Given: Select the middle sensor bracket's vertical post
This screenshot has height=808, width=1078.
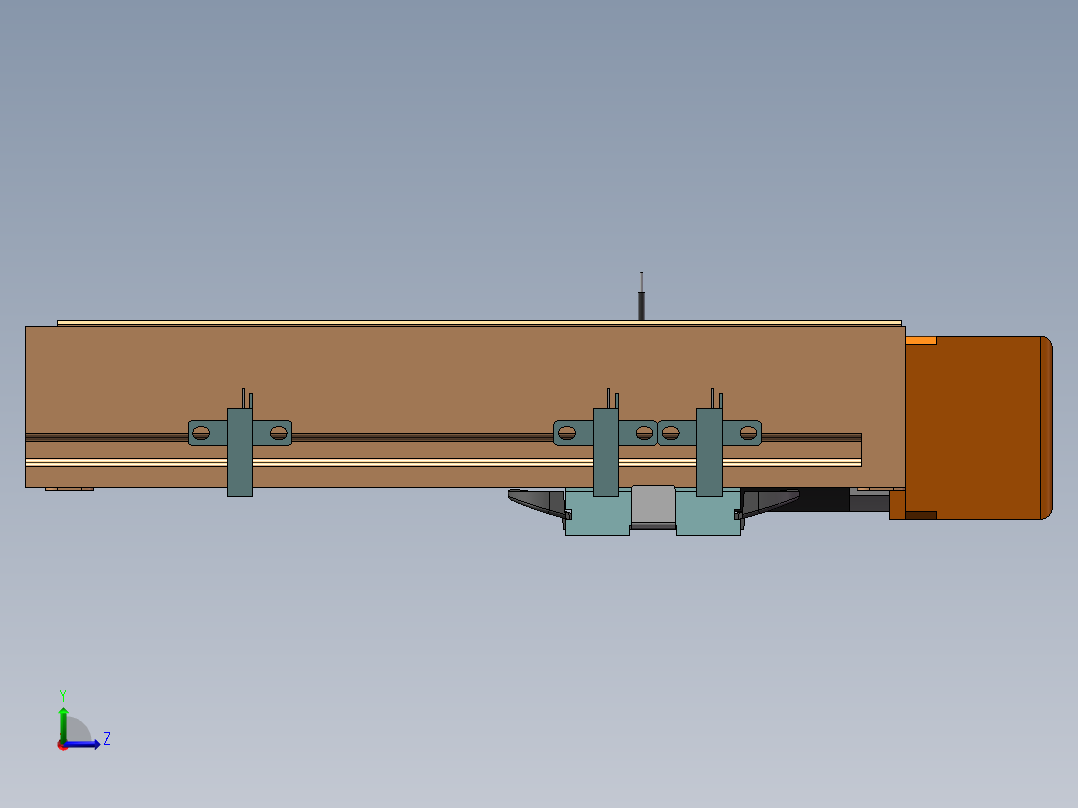Looking at the screenshot, I should [x=606, y=468].
